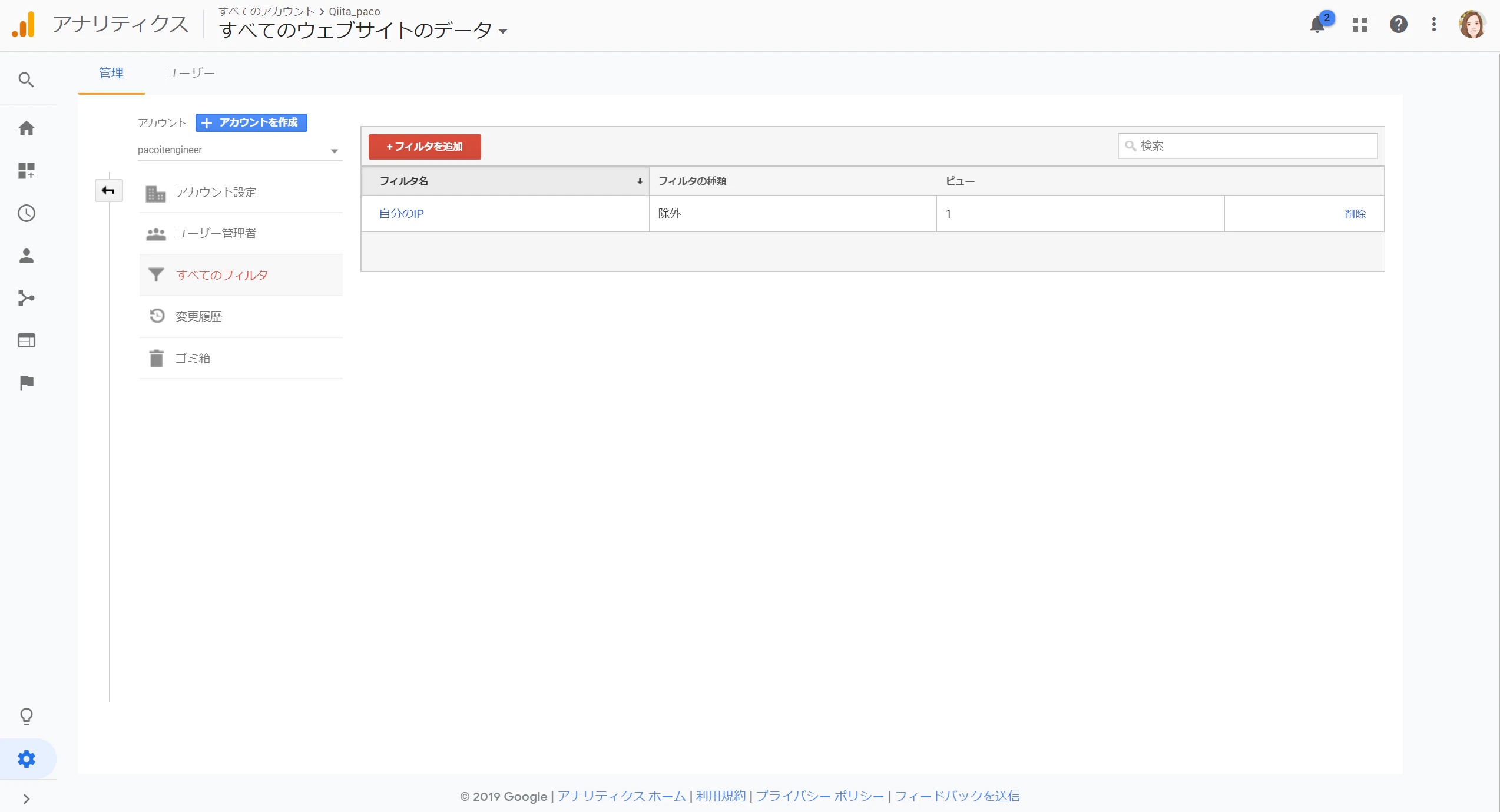Open Realtime clock icon in sidebar
The image size is (1500, 812).
coord(26,213)
